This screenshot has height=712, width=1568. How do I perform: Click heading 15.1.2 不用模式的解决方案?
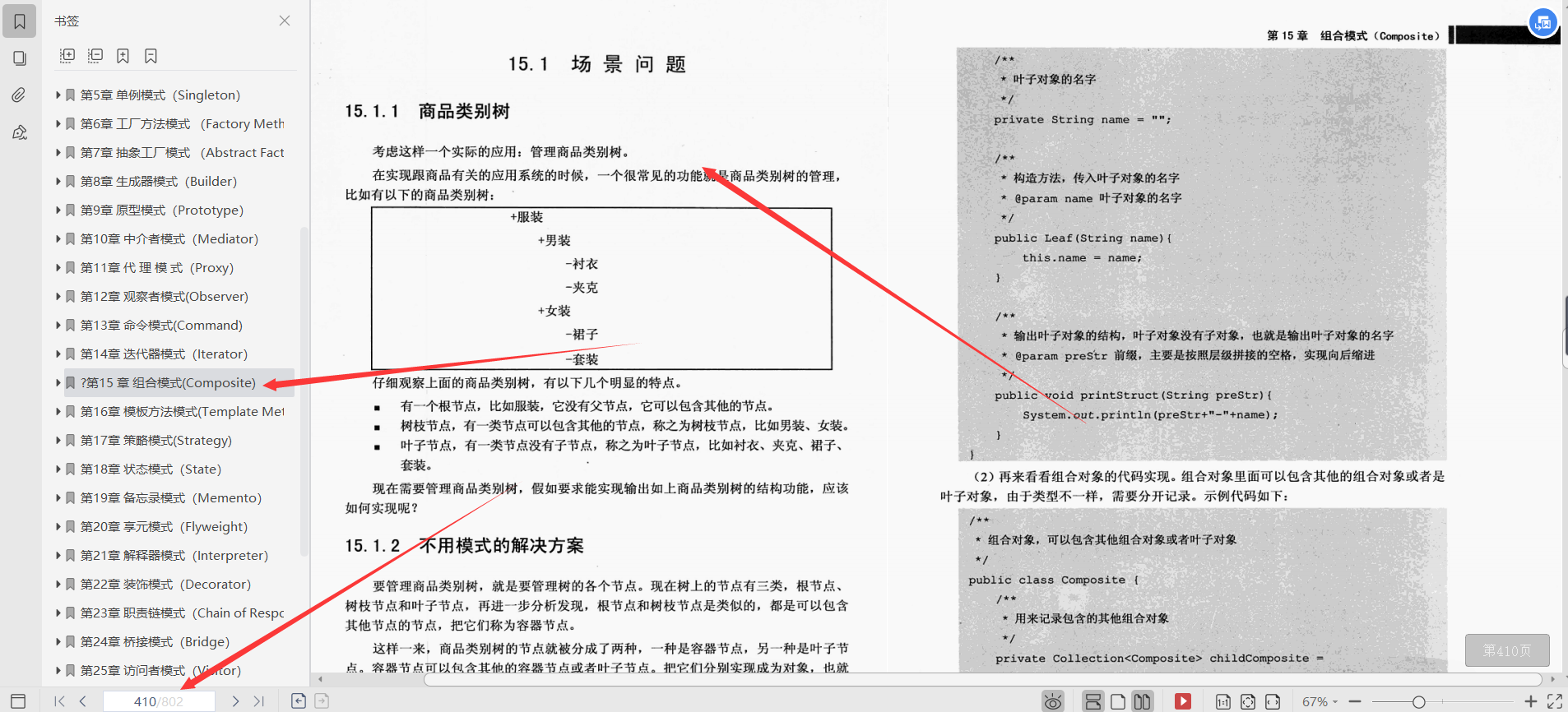tap(464, 545)
